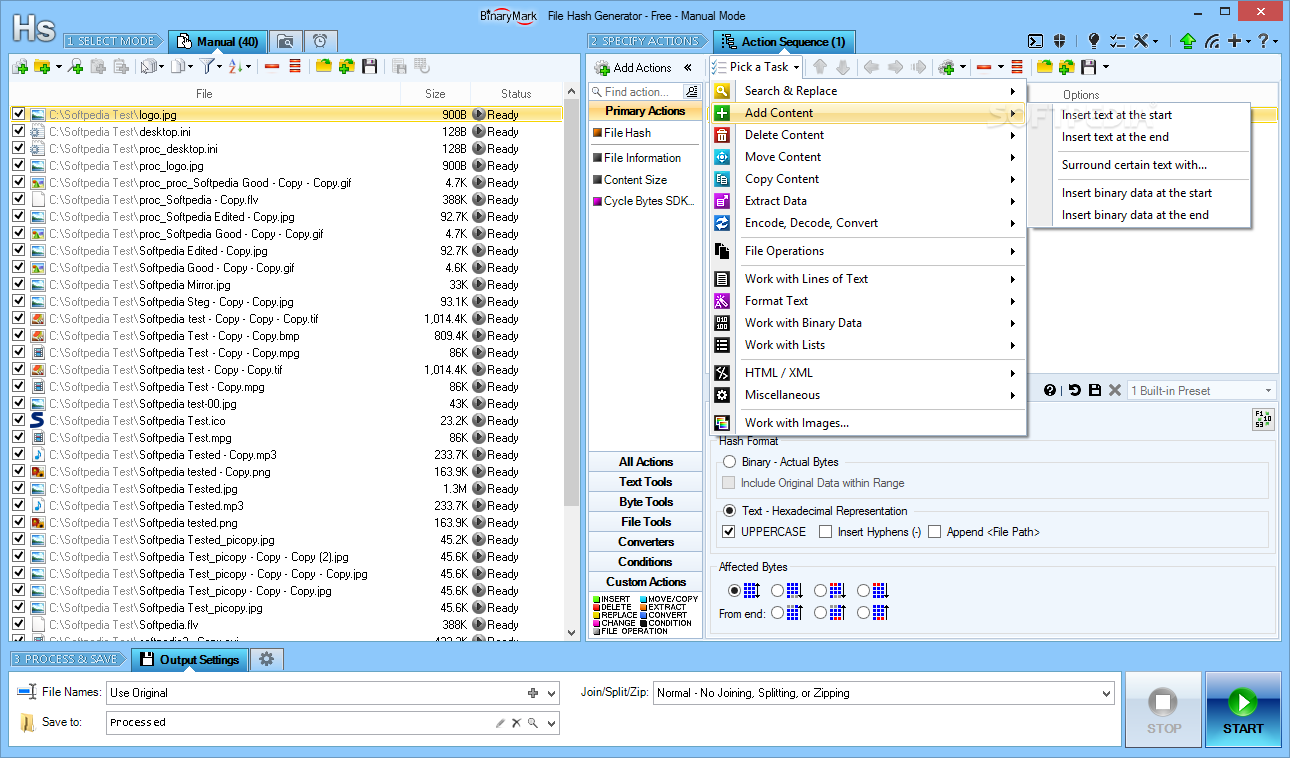Screen dimensions: 1290x758
Task: Uncheck the Softpedia Mirror.jpg checkbox
Action: [18, 284]
